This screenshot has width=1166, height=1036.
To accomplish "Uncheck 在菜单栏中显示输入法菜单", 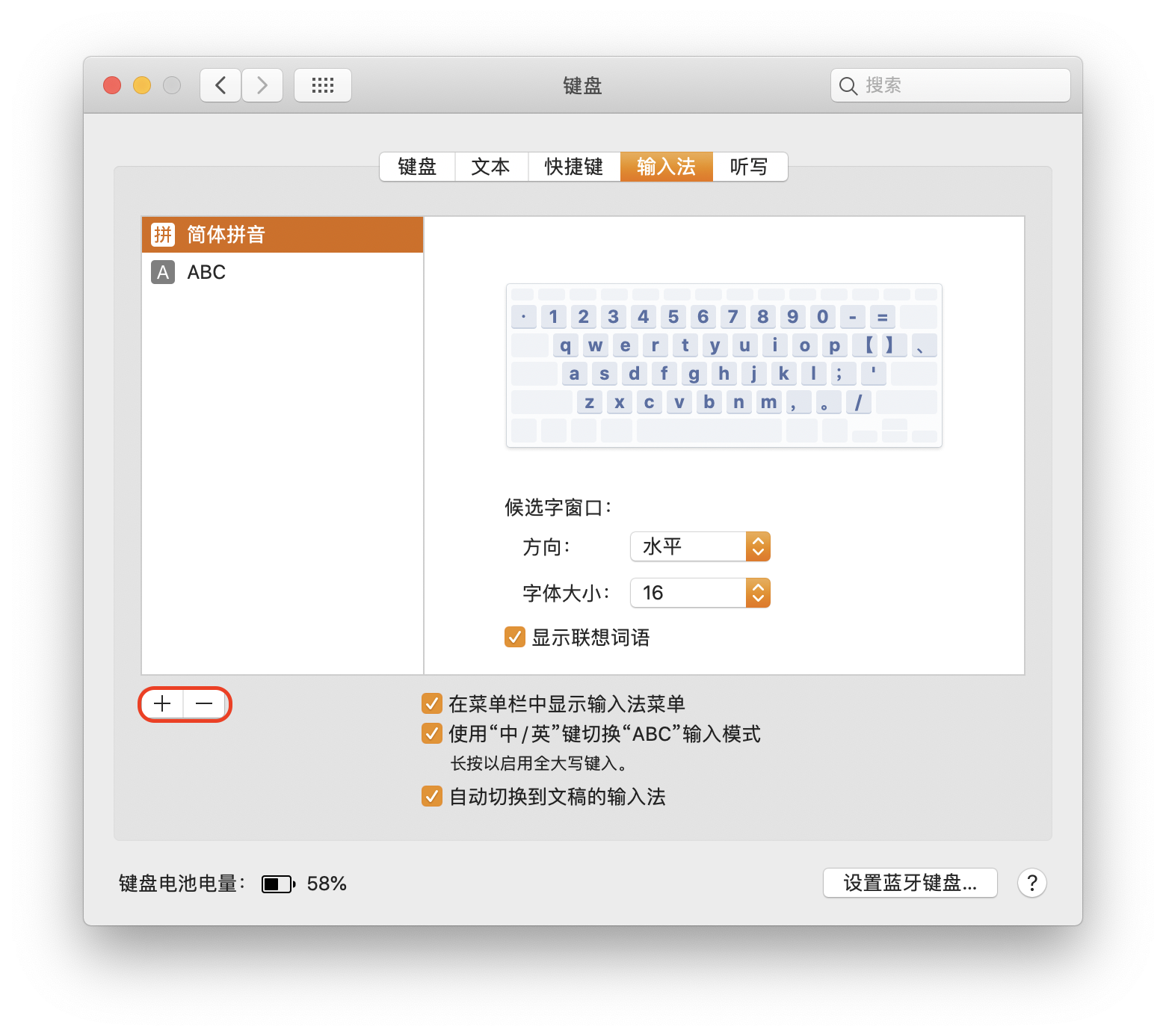I will coord(432,703).
